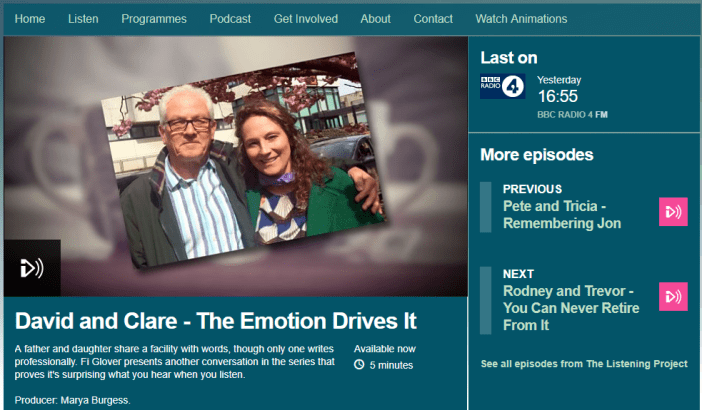Open the Home menu item
This screenshot has width=702, height=410.
(30, 19)
